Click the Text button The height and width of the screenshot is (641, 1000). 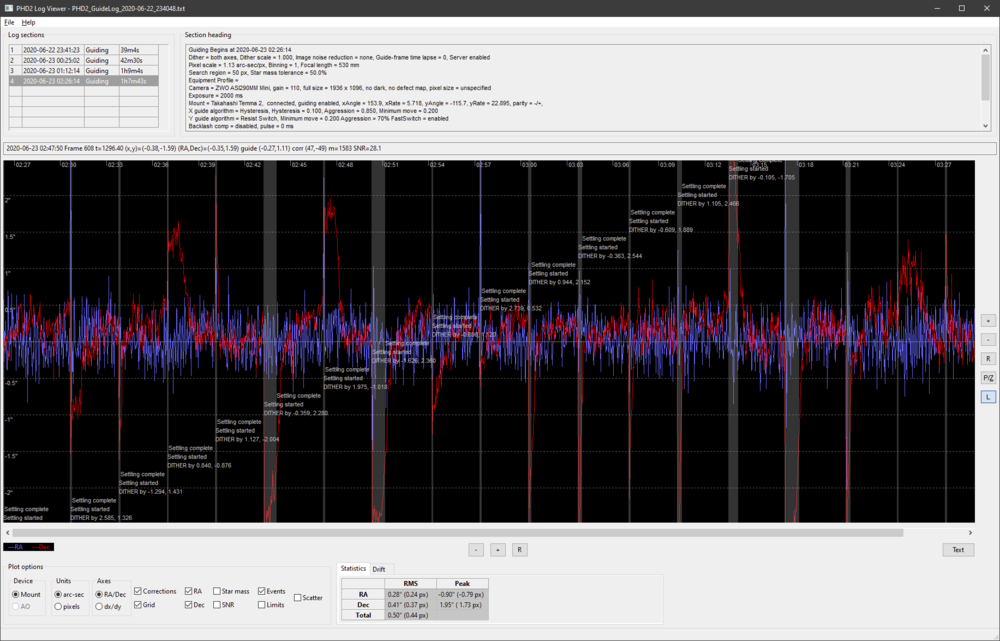[958, 550]
